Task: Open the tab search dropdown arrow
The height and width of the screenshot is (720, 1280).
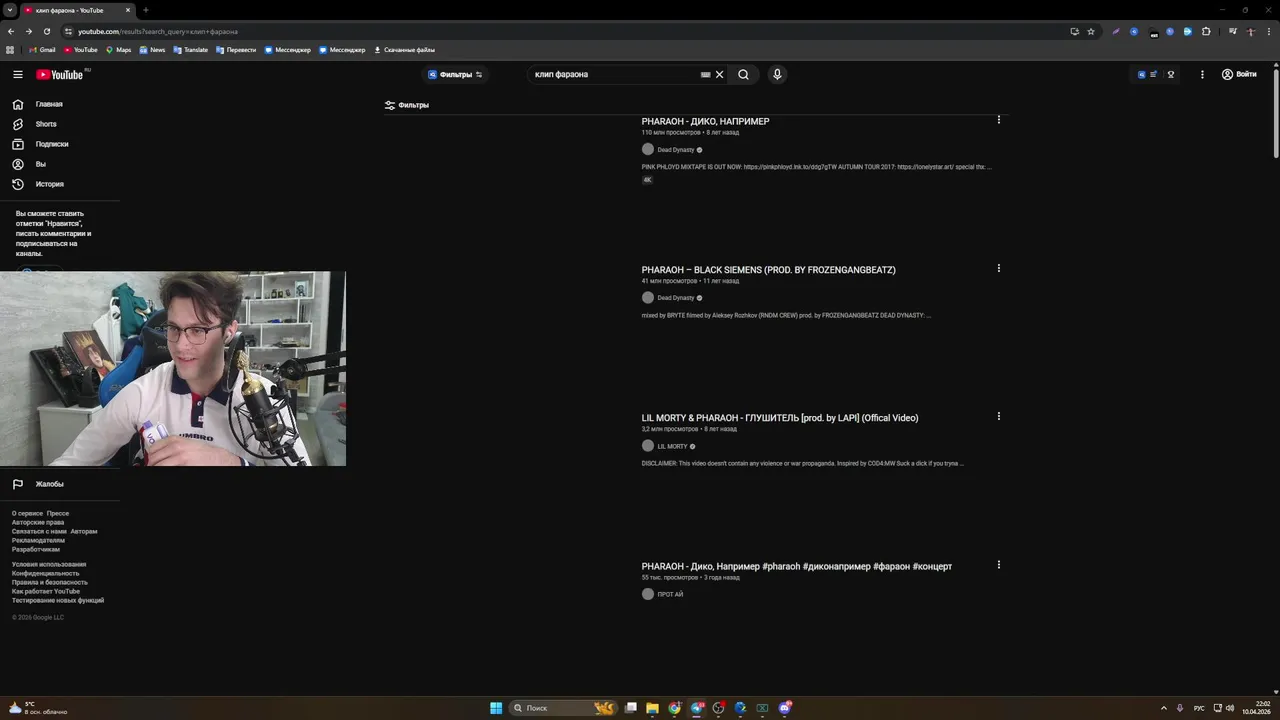Action: 9,10
